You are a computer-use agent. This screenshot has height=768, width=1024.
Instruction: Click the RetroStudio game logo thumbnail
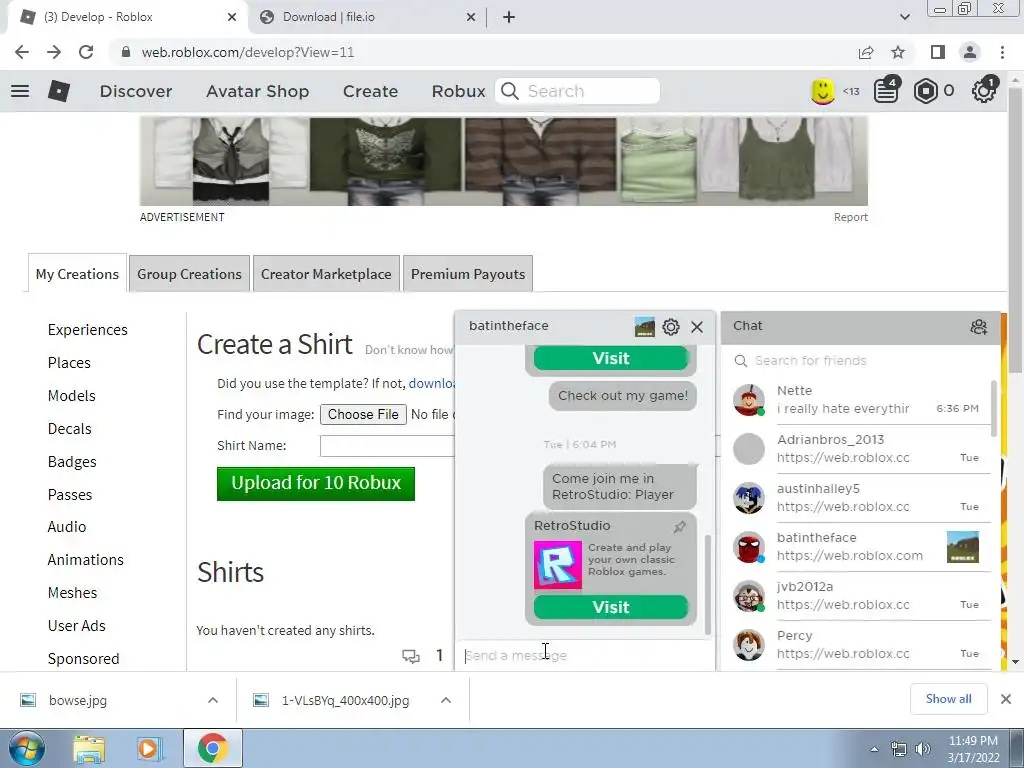pos(558,565)
